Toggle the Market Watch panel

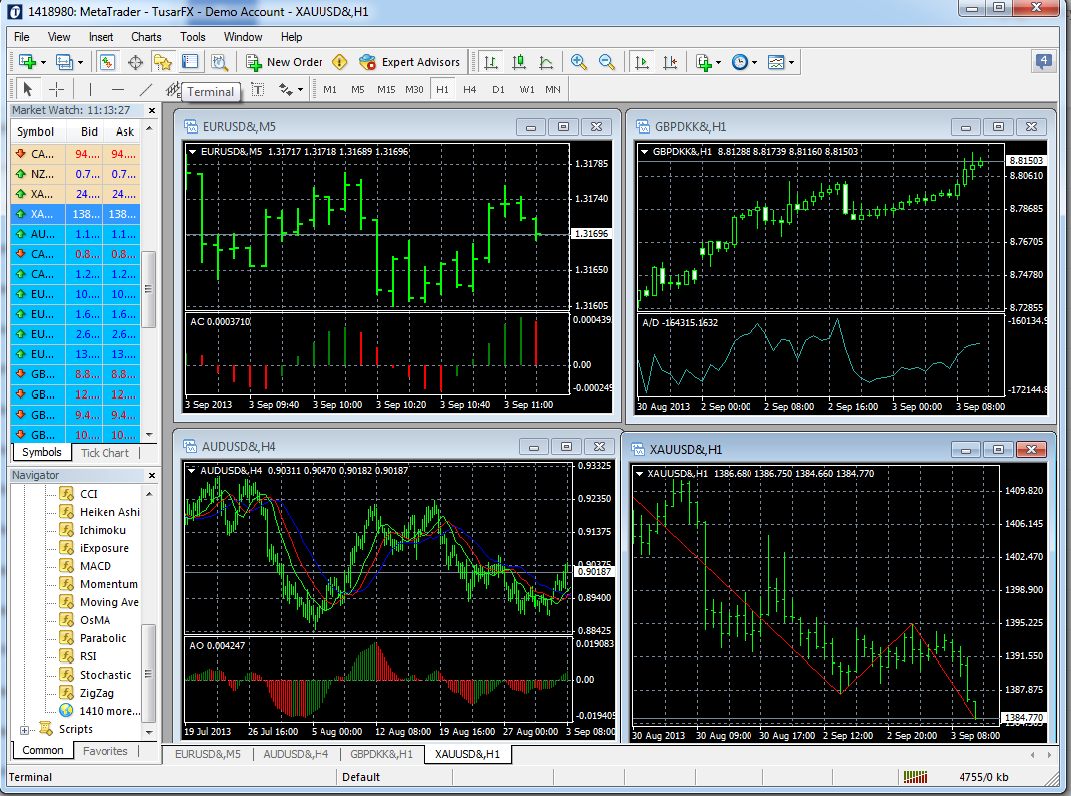(106, 62)
